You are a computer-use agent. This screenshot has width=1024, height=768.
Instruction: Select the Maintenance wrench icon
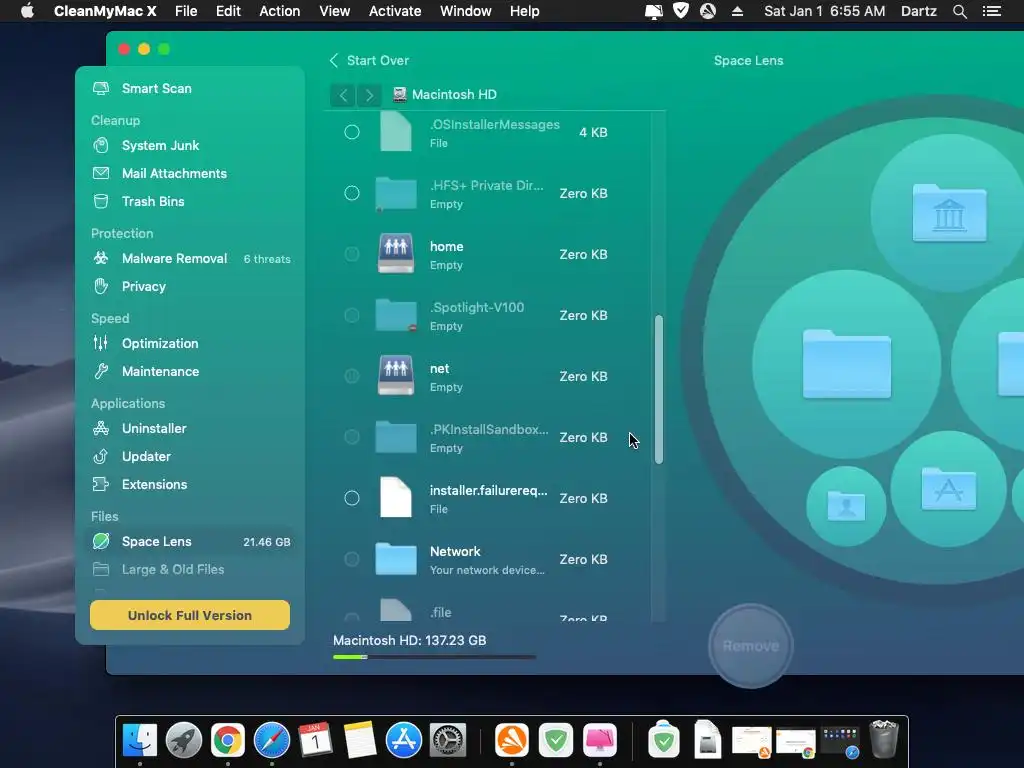pyautogui.click(x=101, y=371)
